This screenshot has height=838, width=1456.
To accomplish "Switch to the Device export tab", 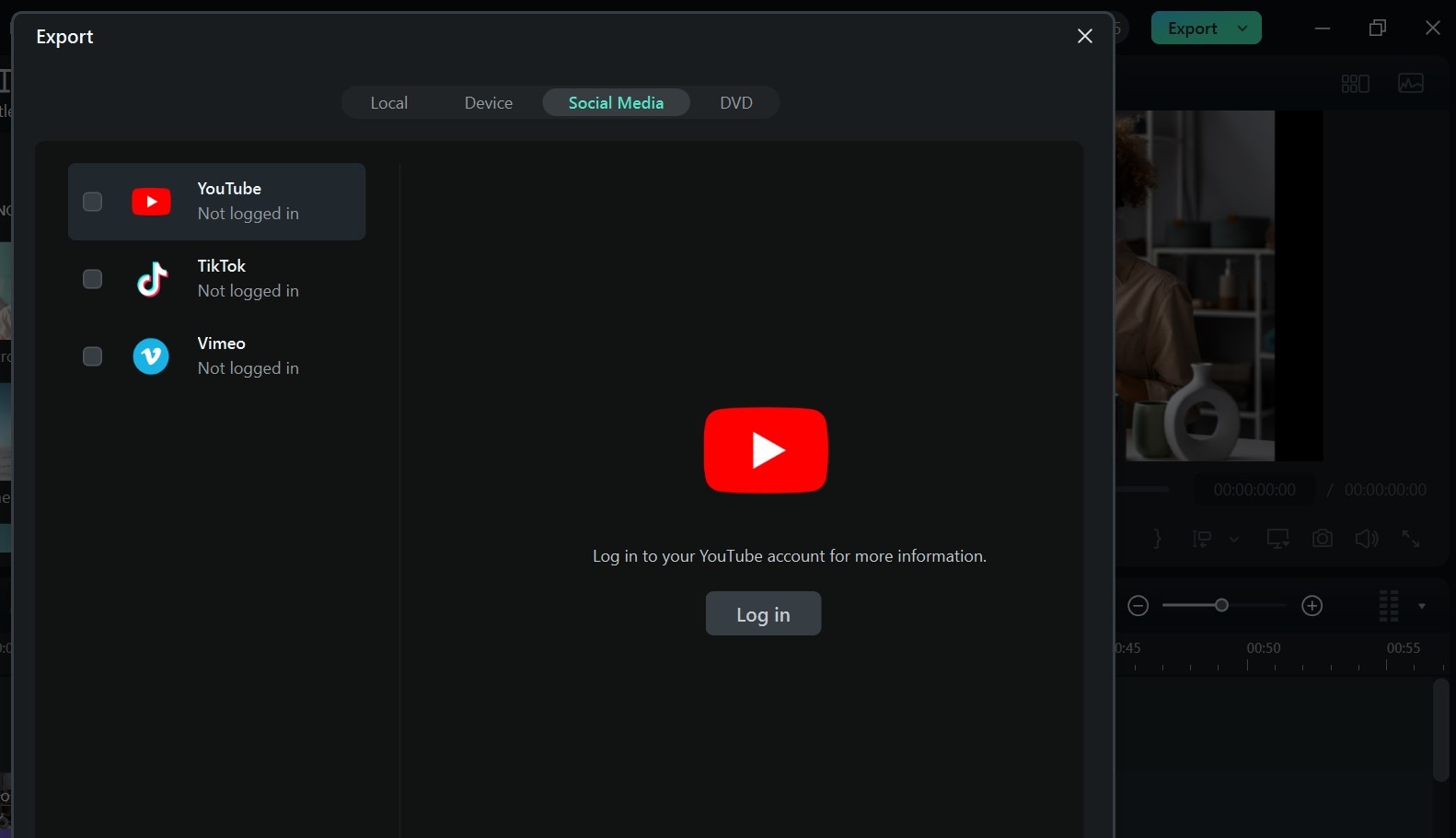I will coord(488,102).
